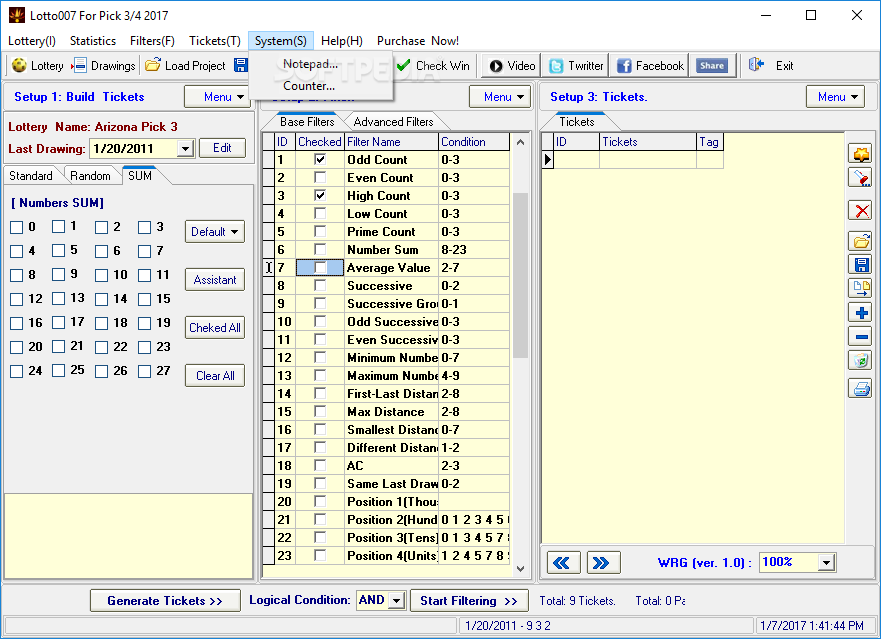Click the Check Win green checkmark

tap(403, 65)
